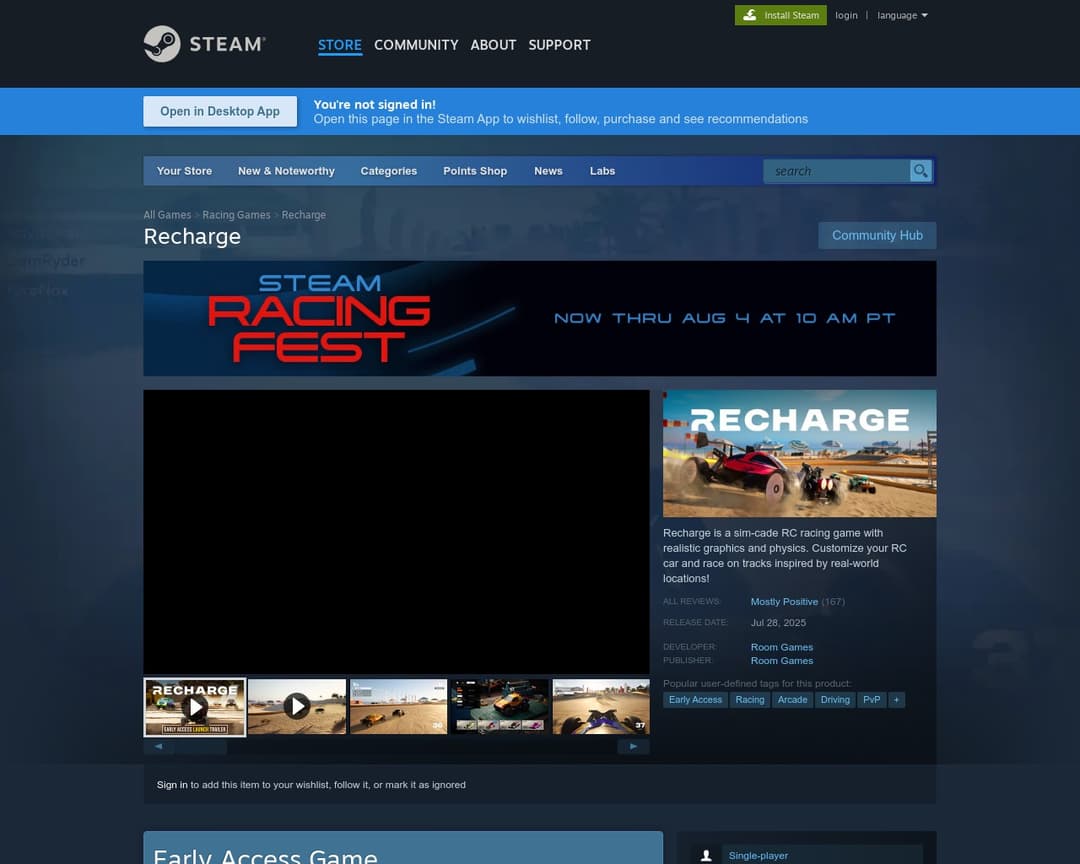Screen dimensions: 1080x864
Task: Click the search magnifying glass icon
Action: click(920, 171)
